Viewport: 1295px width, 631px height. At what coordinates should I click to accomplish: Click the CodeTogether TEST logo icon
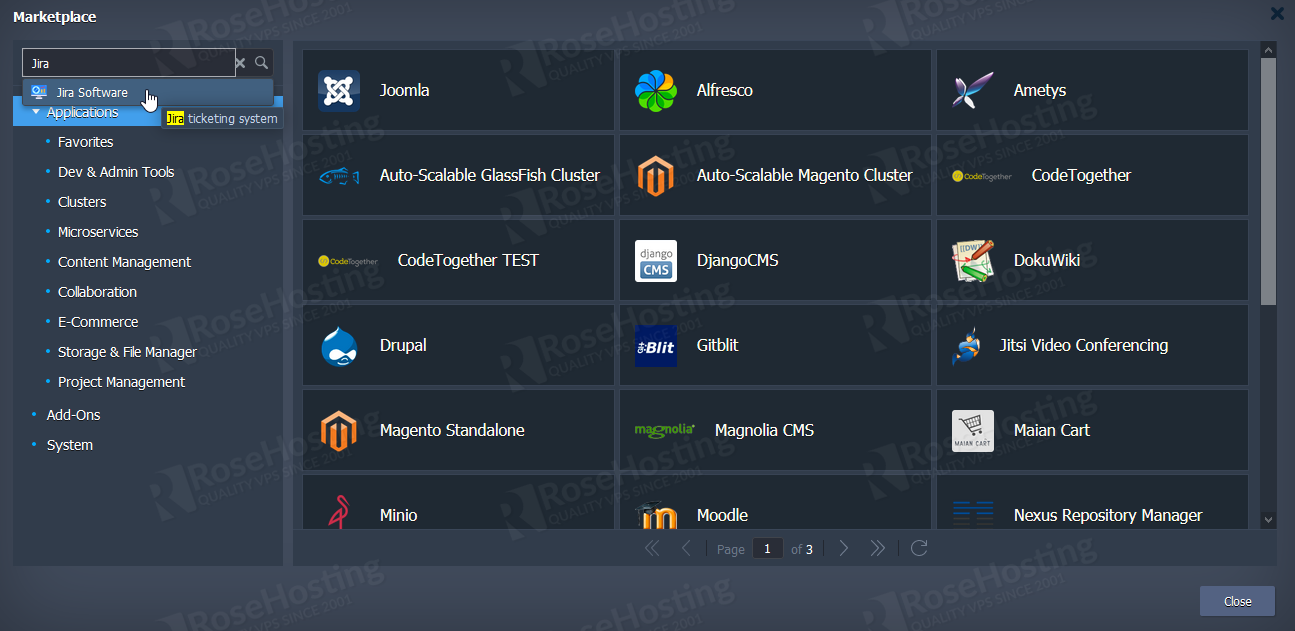348,261
